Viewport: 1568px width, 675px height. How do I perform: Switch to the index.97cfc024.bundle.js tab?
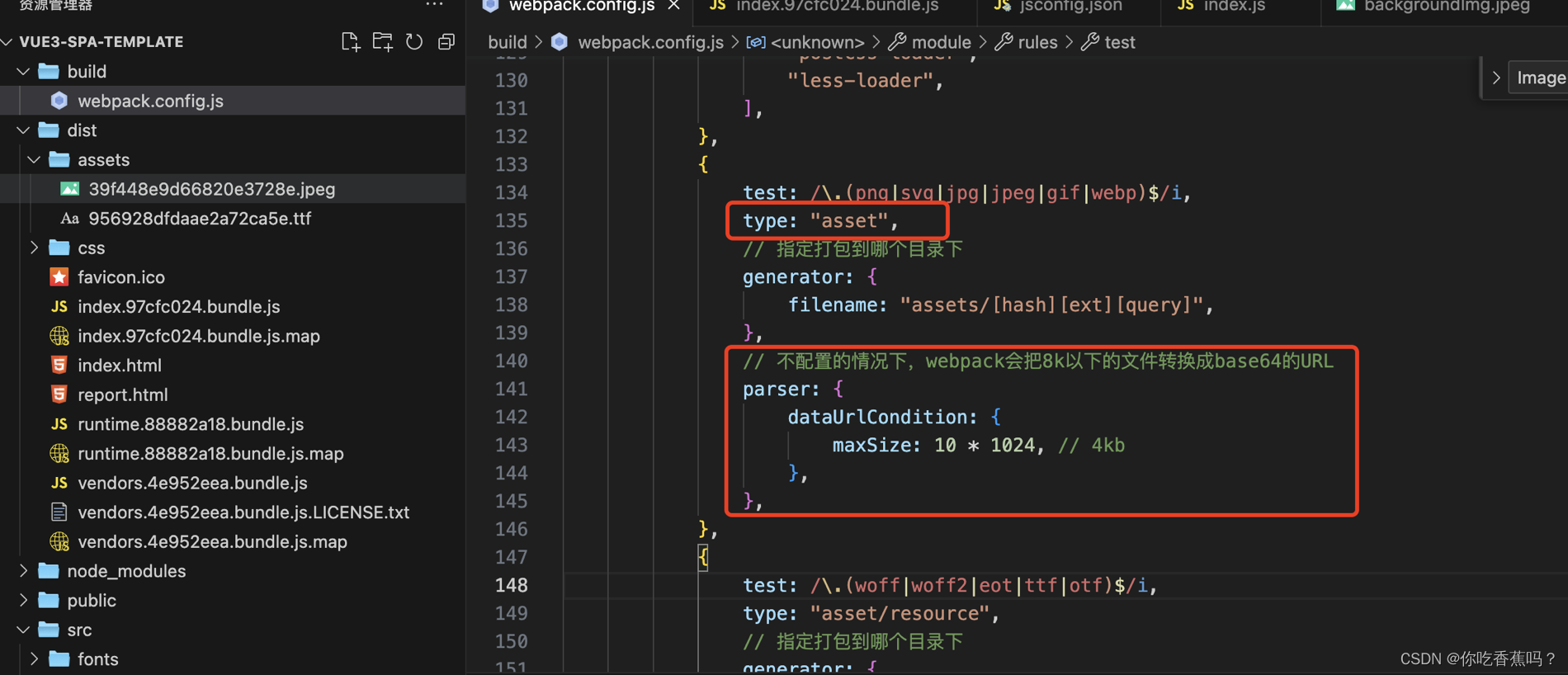(x=837, y=6)
